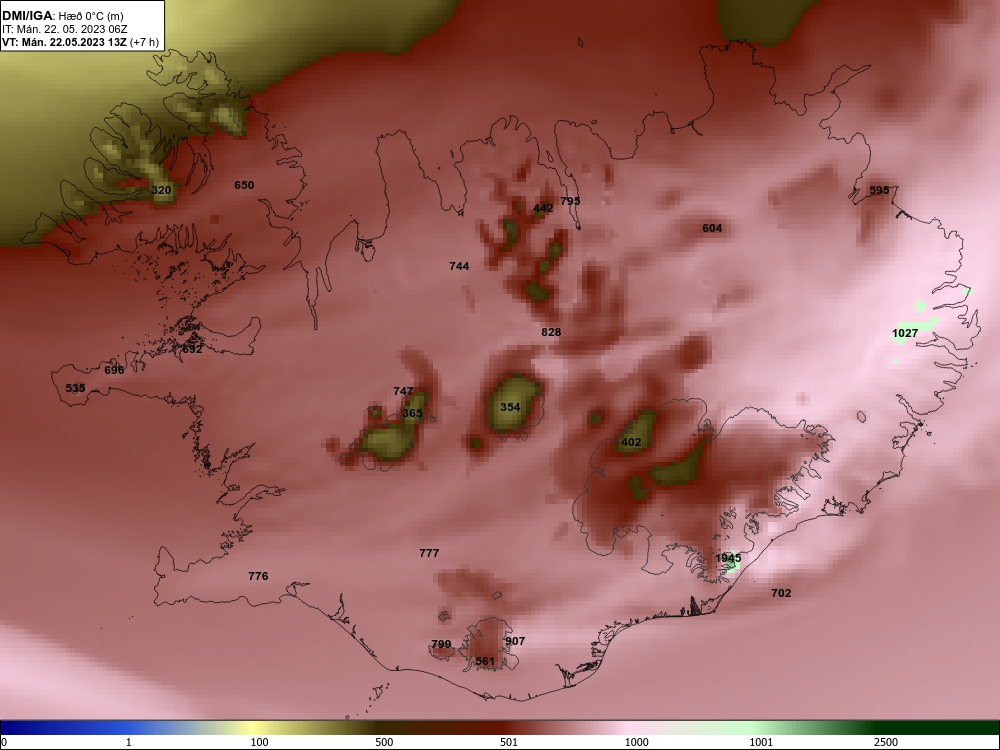
Task: Click the map value label 828
Action: tap(551, 332)
